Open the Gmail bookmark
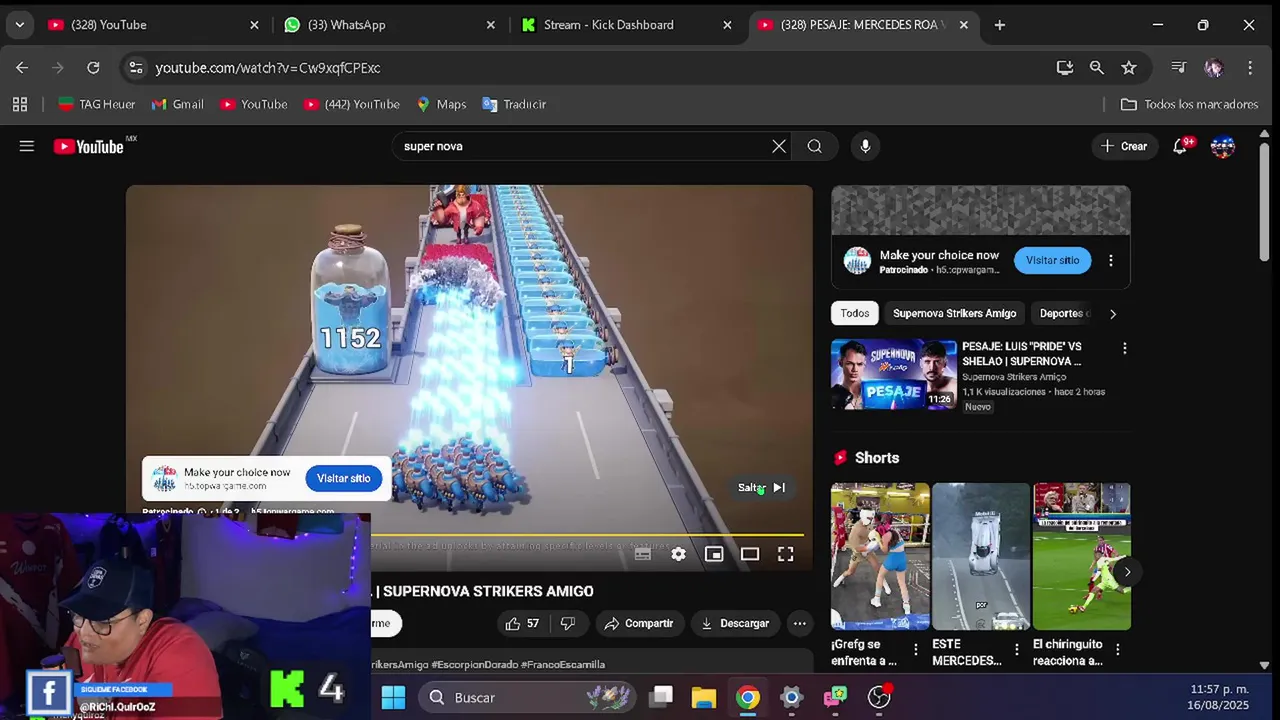Viewport: 1280px width, 720px height. click(177, 104)
